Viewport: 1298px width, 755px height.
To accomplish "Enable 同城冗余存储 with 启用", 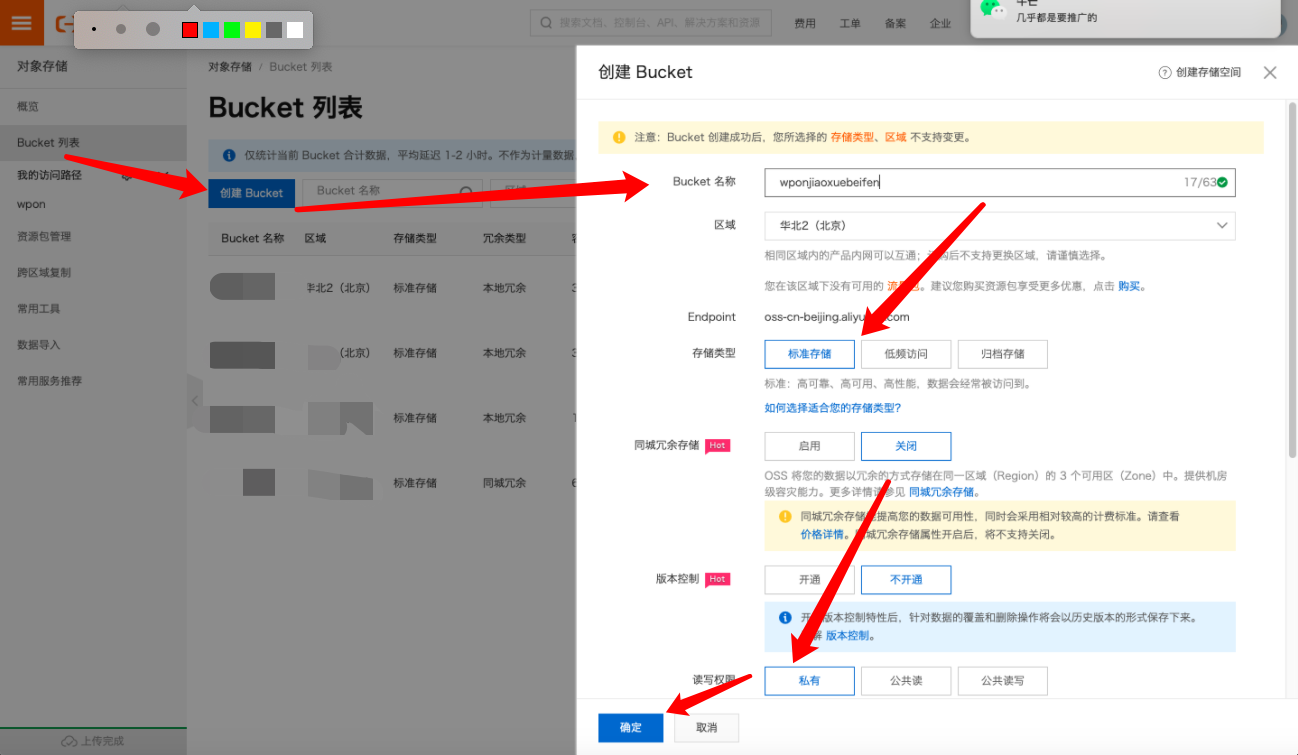I will (x=810, y=446).
